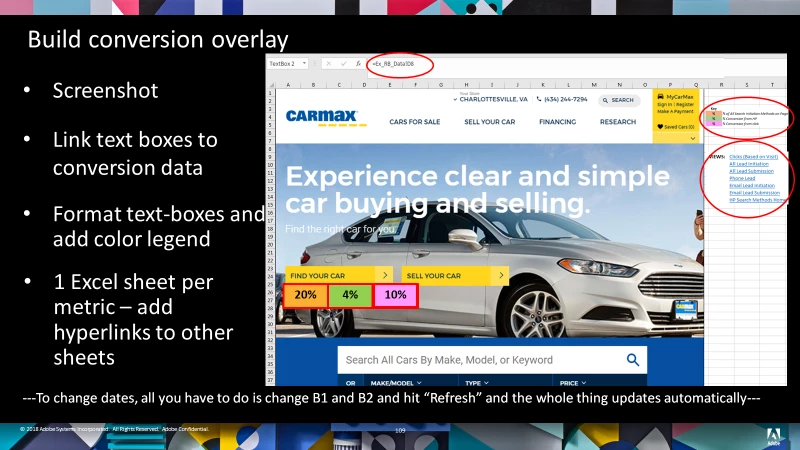The height and width of the screenshot is (450, 800).
Task: Click the phone number (434) 244-7294
Action: click(x=565, y=99)
